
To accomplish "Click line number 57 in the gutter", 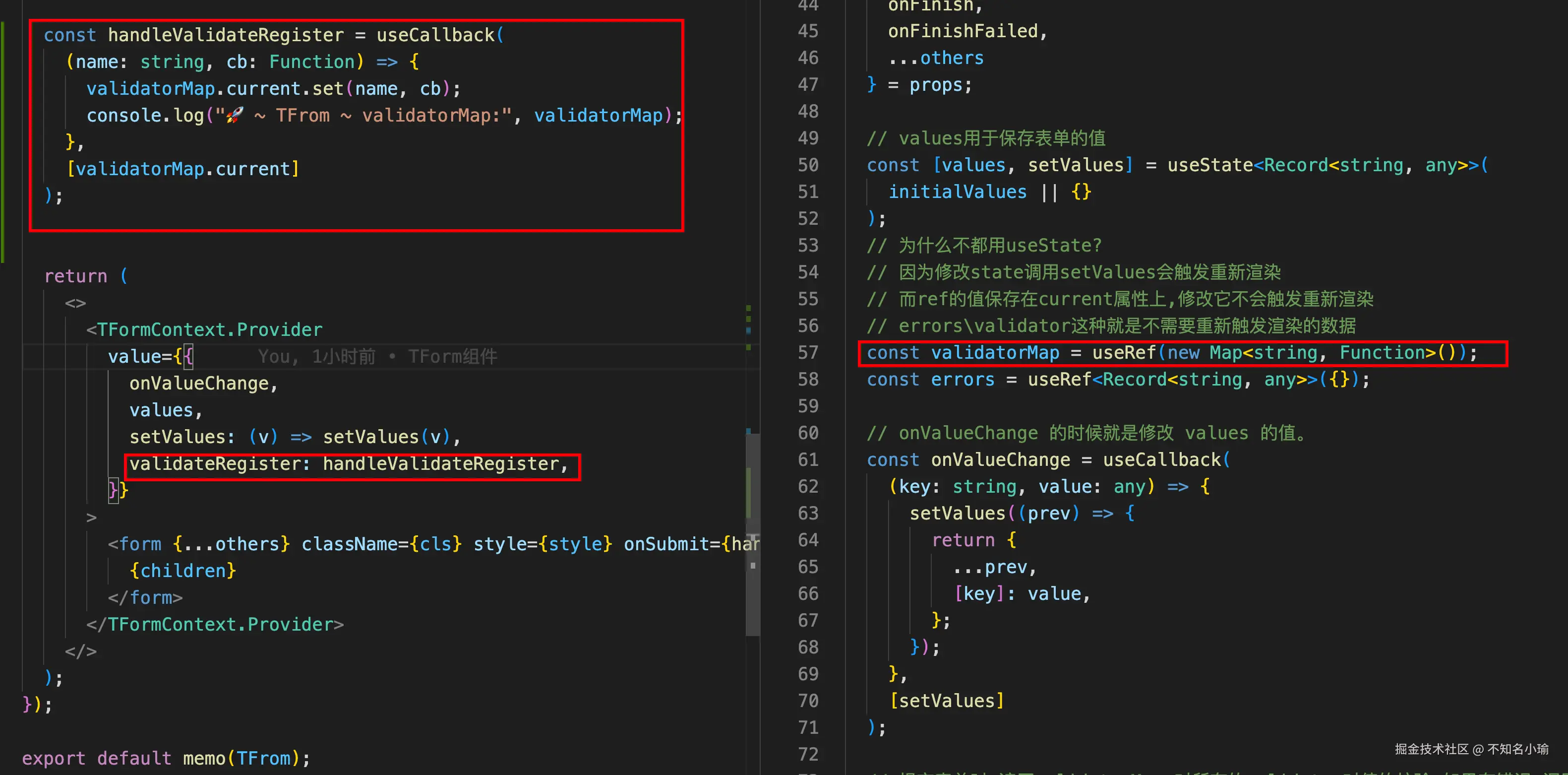I will coord(808,352).
